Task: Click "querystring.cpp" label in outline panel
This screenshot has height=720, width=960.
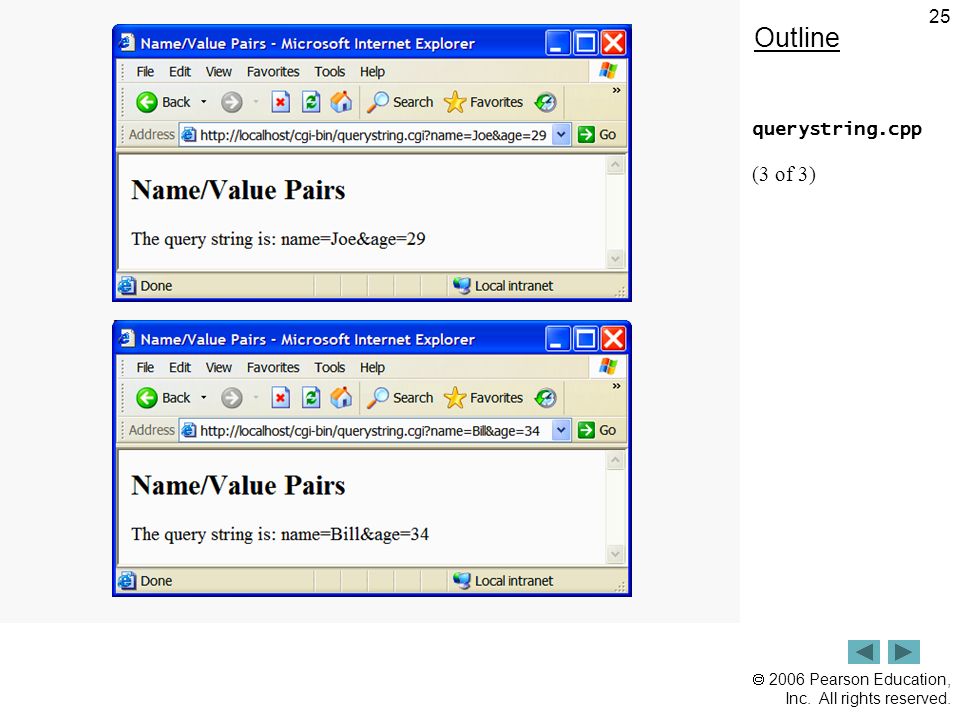Action: point(837,129)
